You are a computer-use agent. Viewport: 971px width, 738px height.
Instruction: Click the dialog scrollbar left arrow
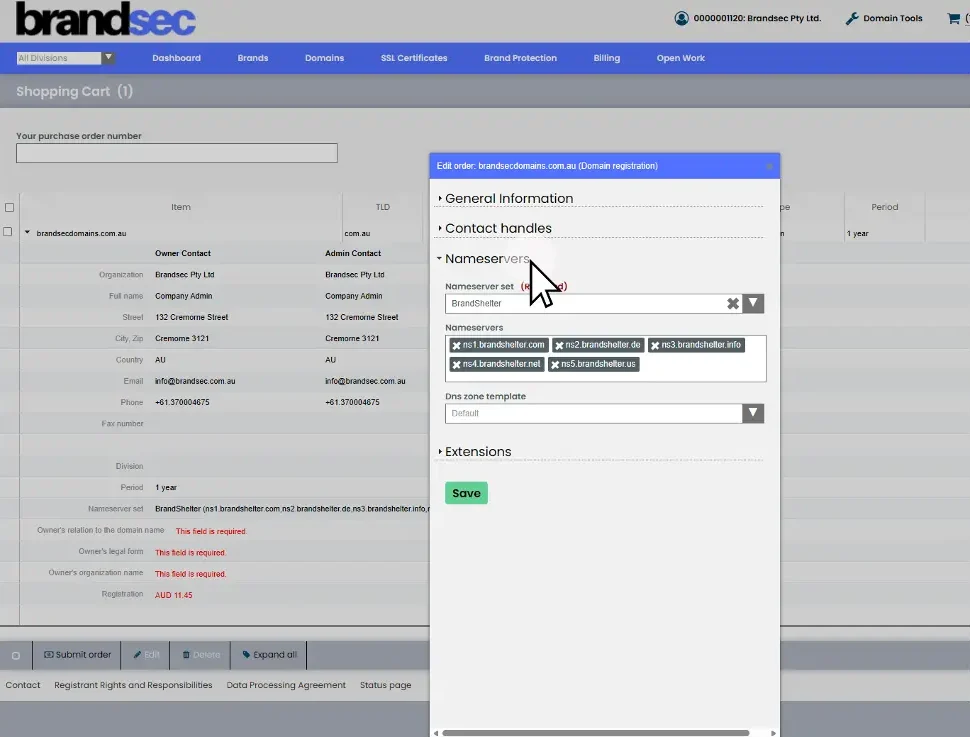tap(436, 733)
